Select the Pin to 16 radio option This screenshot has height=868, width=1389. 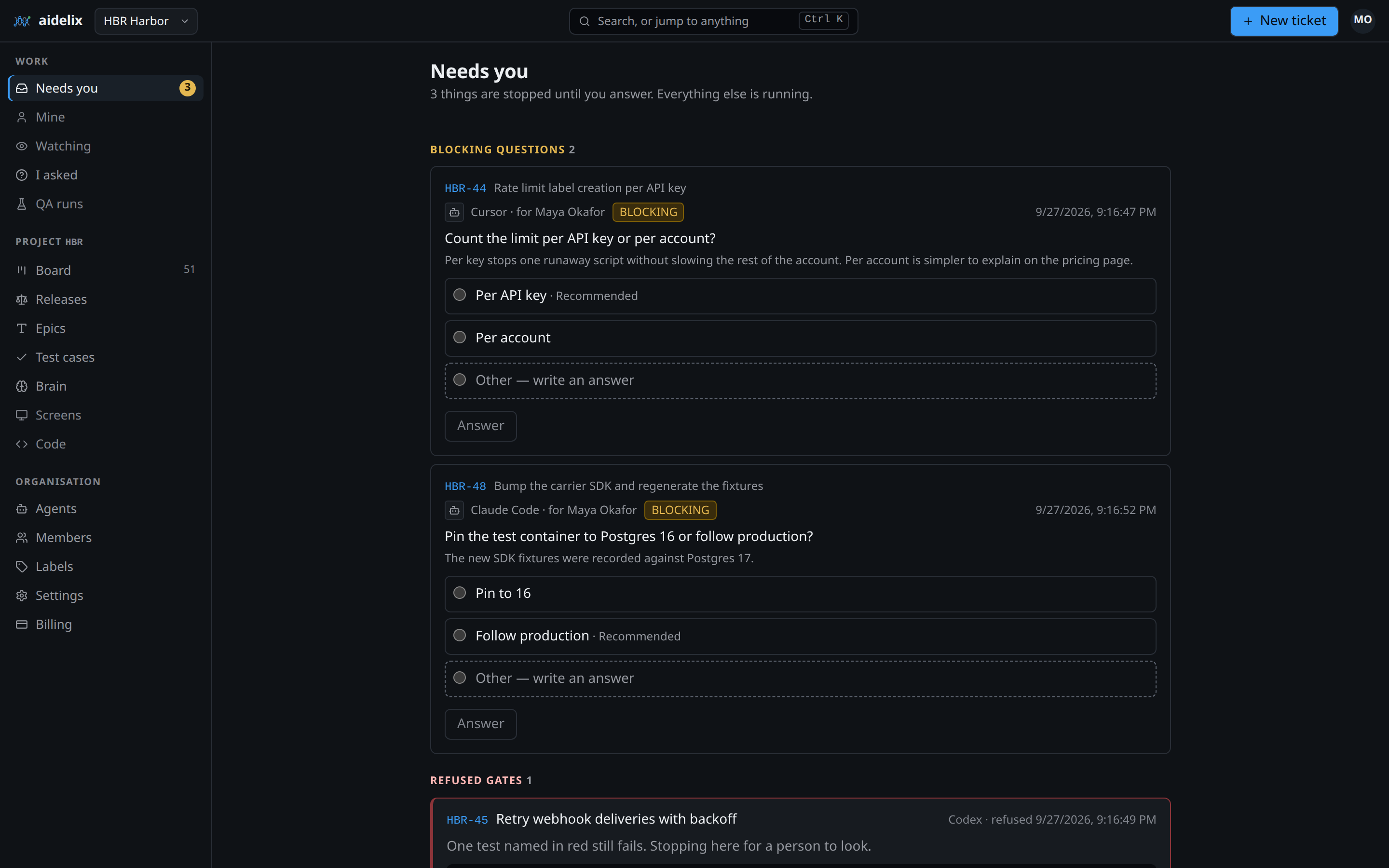click(800, 594)
